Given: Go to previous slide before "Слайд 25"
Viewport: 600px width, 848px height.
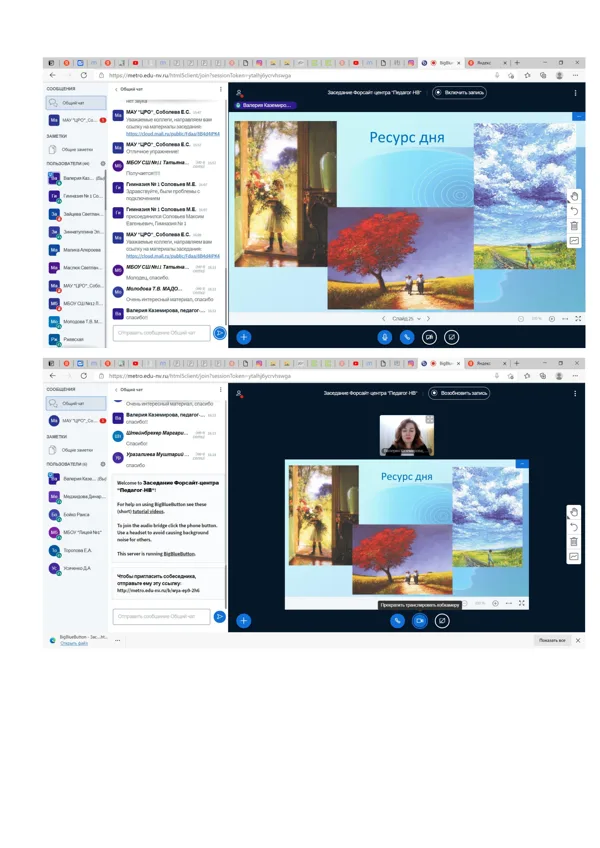Looking at the screenshot, I should [x=384, y=319].
